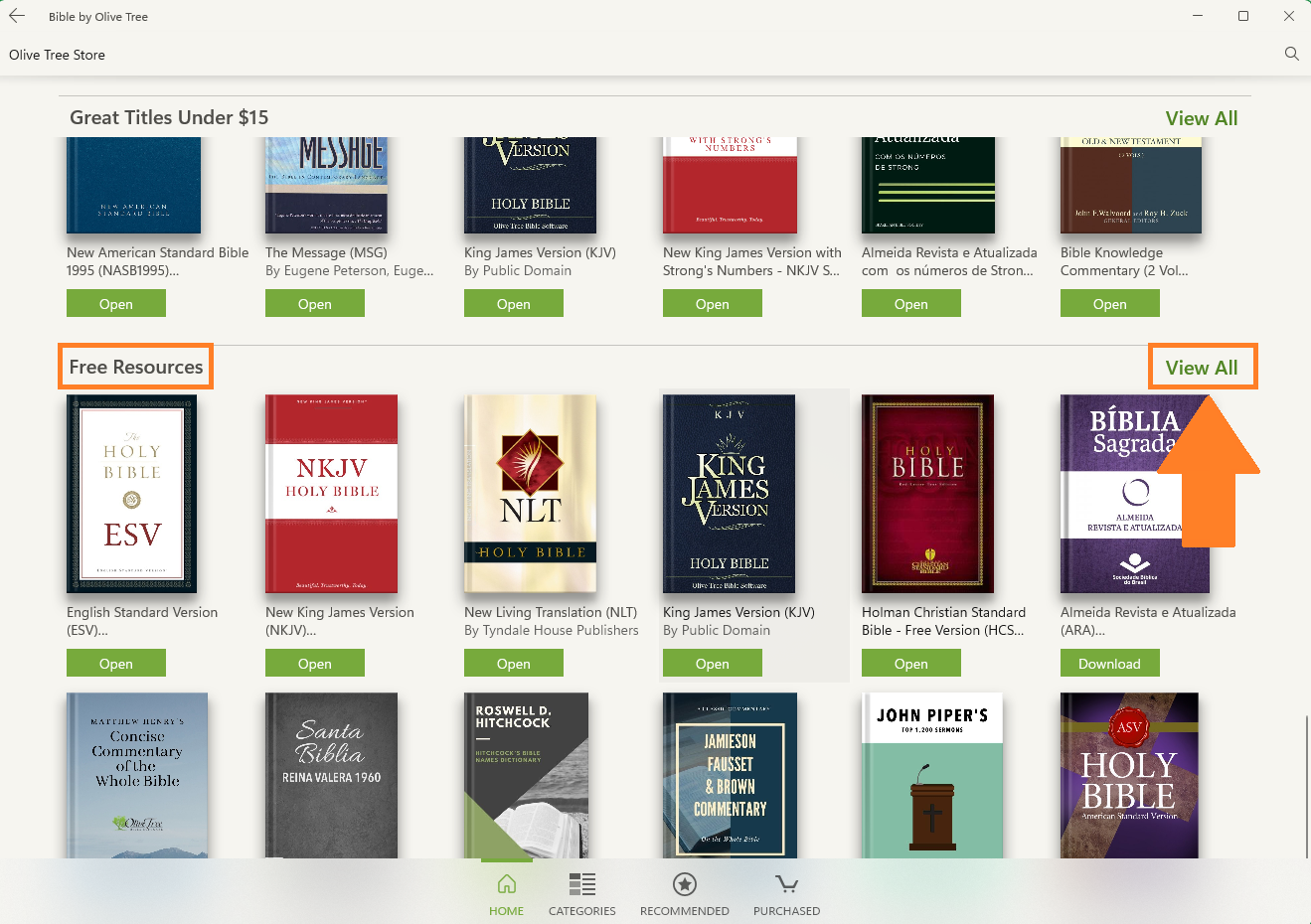Open the store search magnifier icon

point(1291,54)
